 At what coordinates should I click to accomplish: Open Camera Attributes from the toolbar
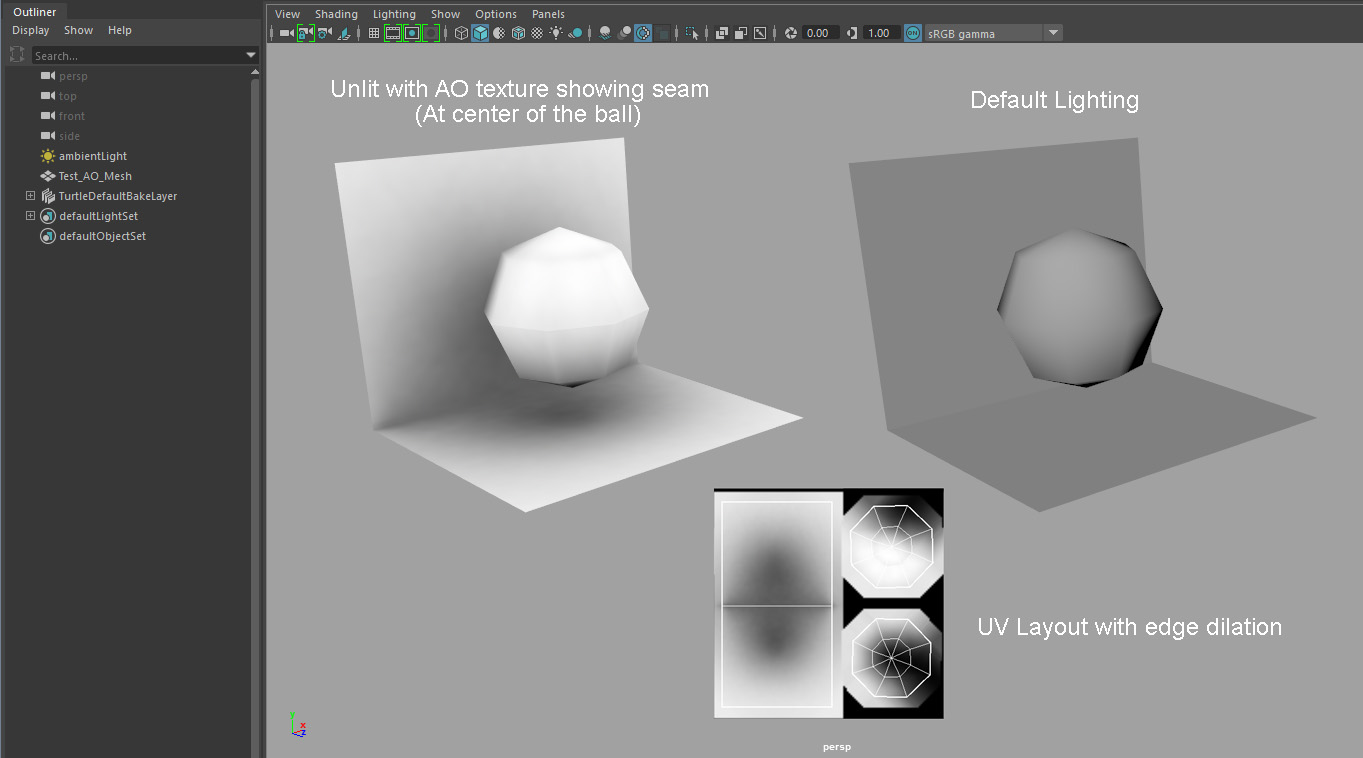click(x=324, y=33)
